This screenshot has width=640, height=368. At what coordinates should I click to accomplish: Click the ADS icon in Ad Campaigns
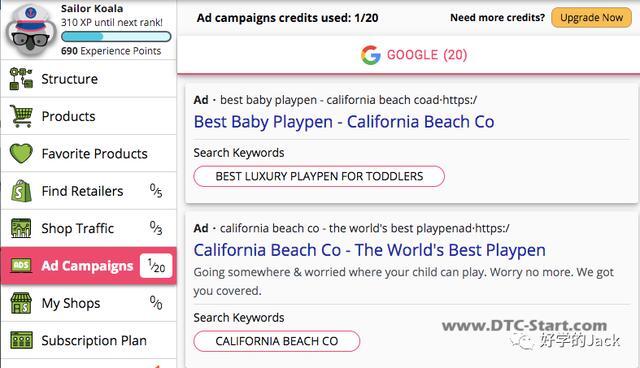tap(21, 266)
